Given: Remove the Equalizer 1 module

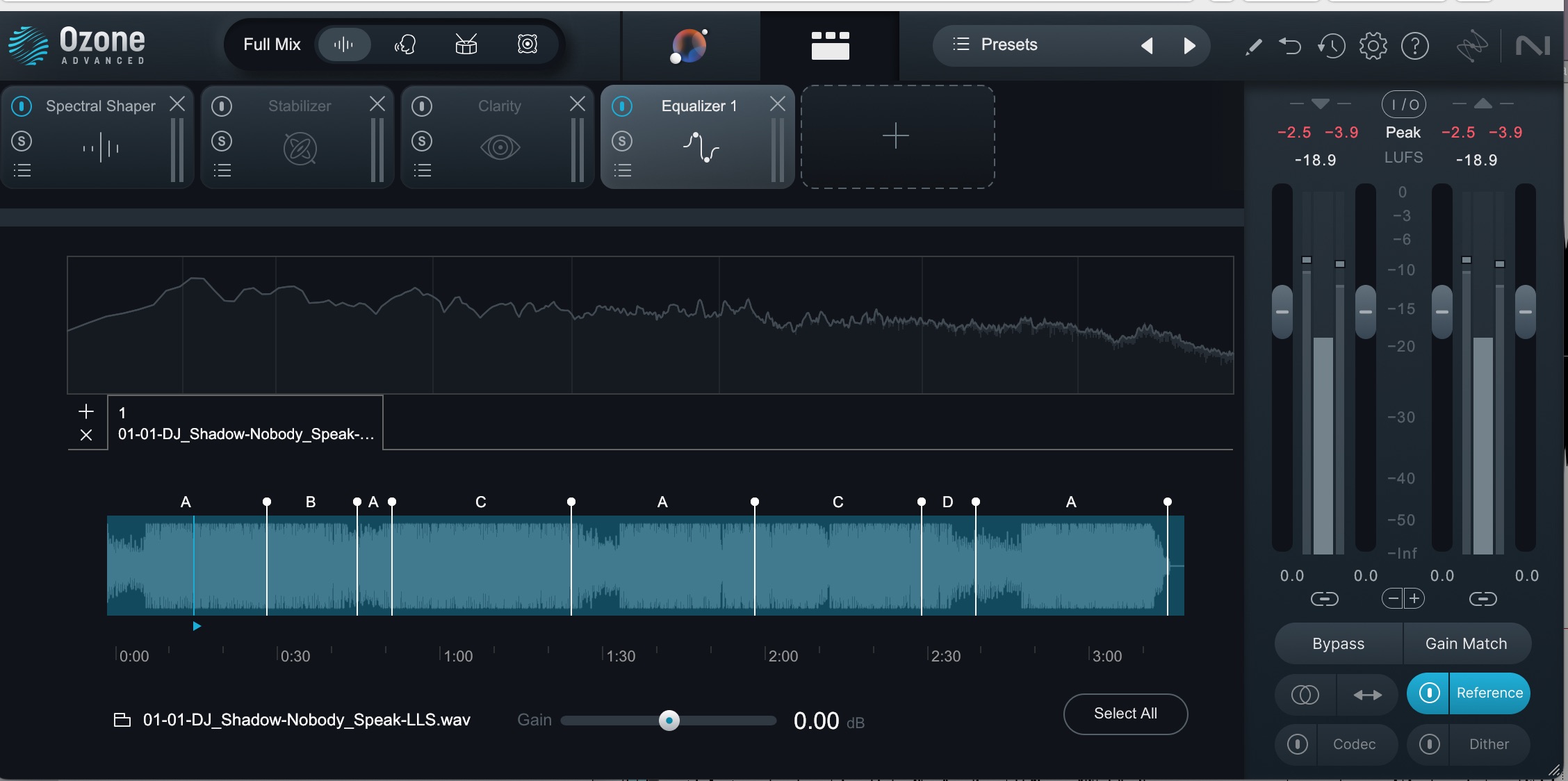Looking at the screenshot, I should (778, 104).
